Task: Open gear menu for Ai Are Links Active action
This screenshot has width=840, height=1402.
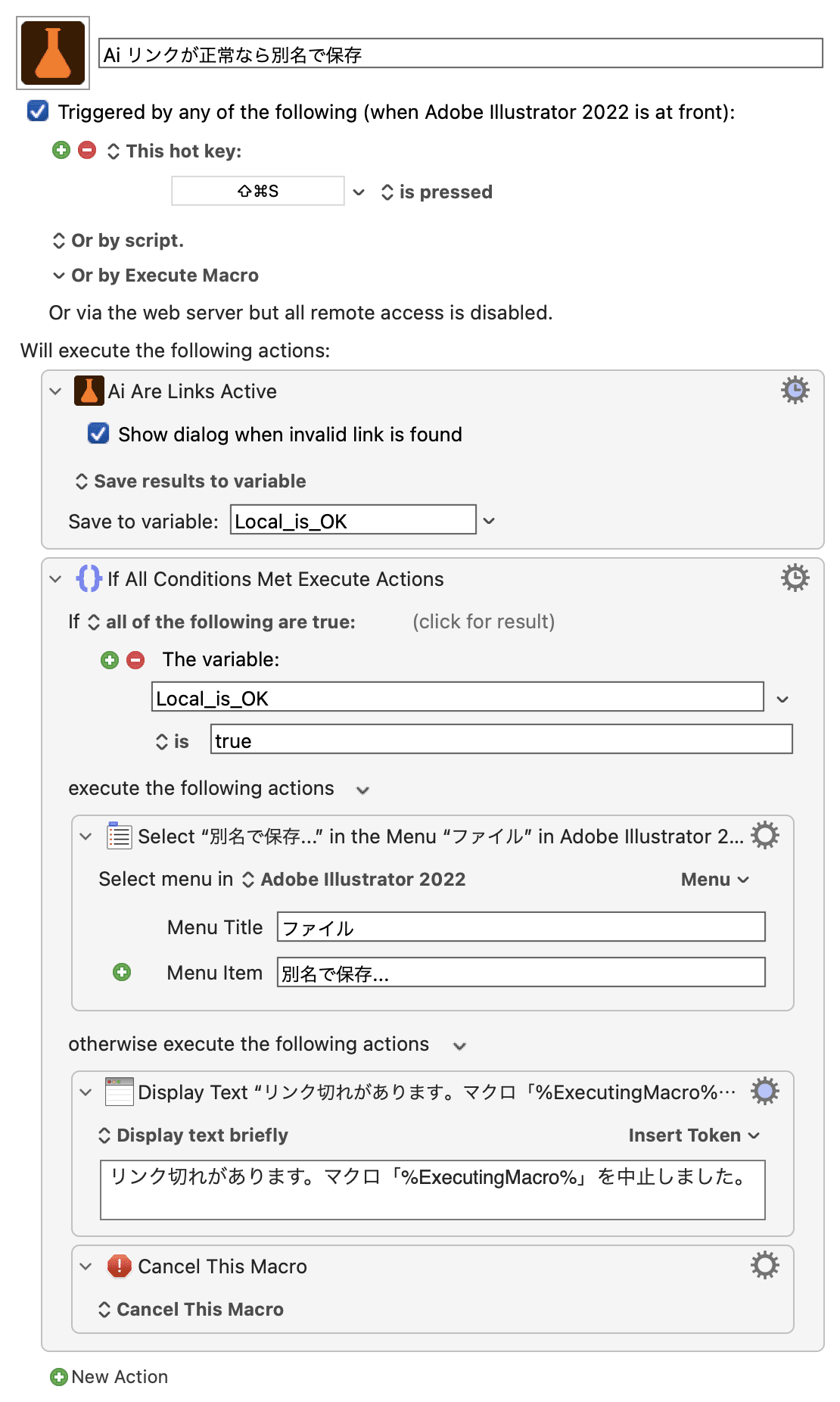Action: click(795, 390)
